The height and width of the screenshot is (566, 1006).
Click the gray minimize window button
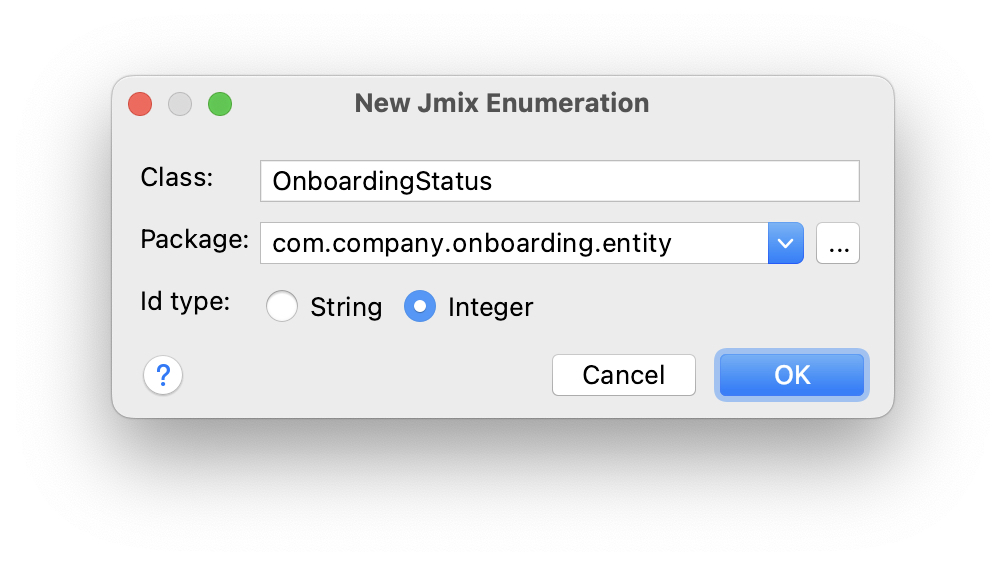[x=180, y=103]
